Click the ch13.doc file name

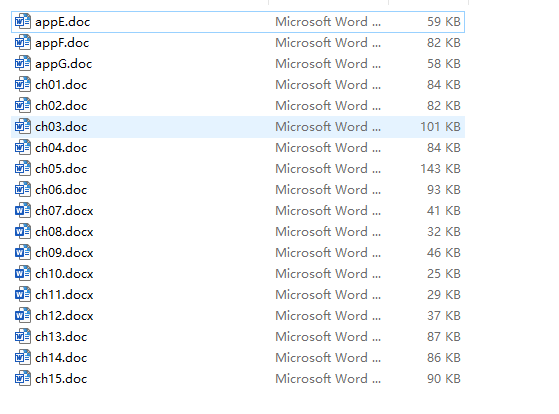(x=61, y=337)
